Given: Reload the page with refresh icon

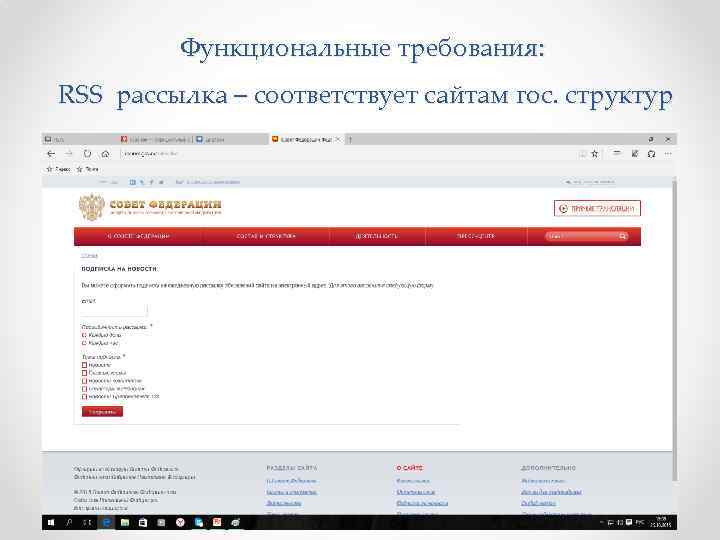Looking at the screenshot, I should (x=87, y=154).
